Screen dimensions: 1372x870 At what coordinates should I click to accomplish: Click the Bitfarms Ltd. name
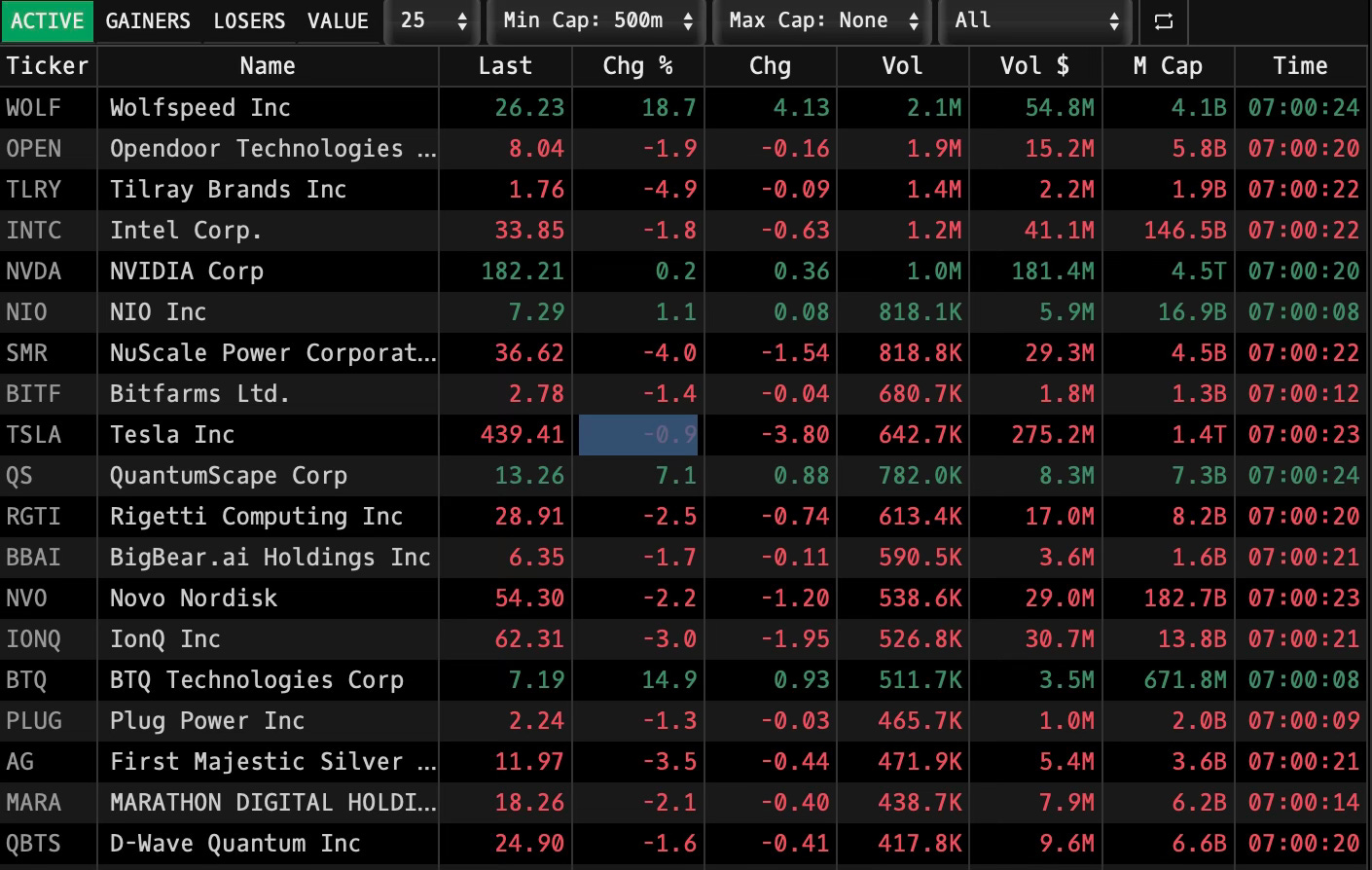[199, 394]
